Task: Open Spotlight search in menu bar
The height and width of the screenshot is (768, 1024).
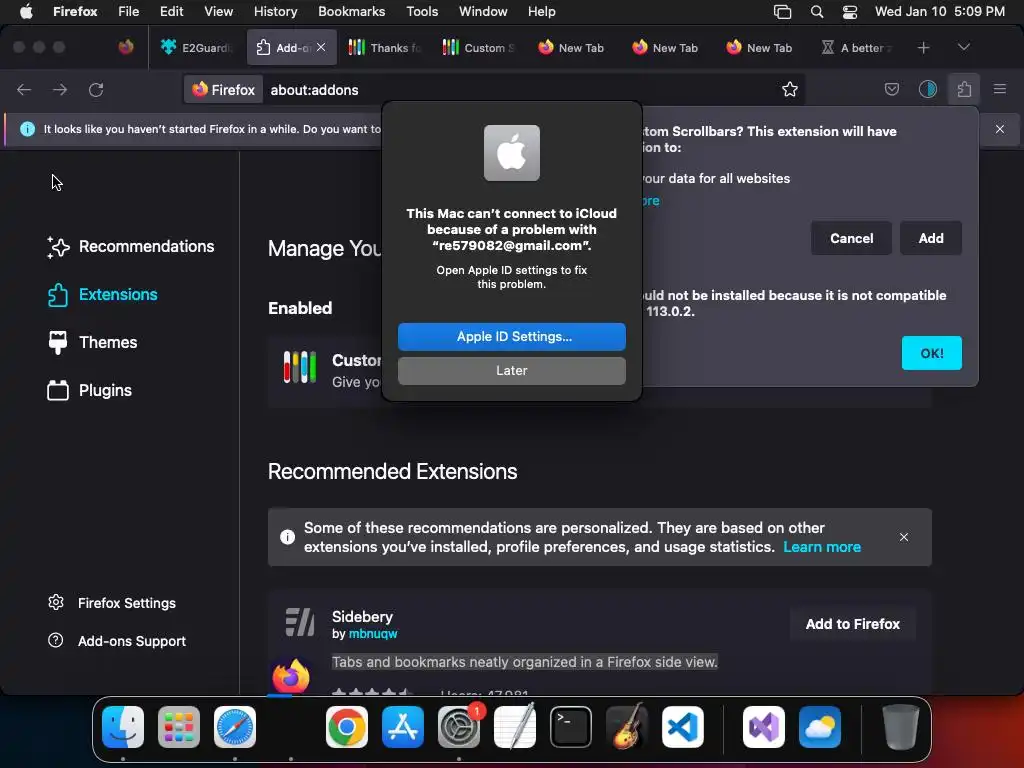Action: pyautogui.click(x=816, y=12)
